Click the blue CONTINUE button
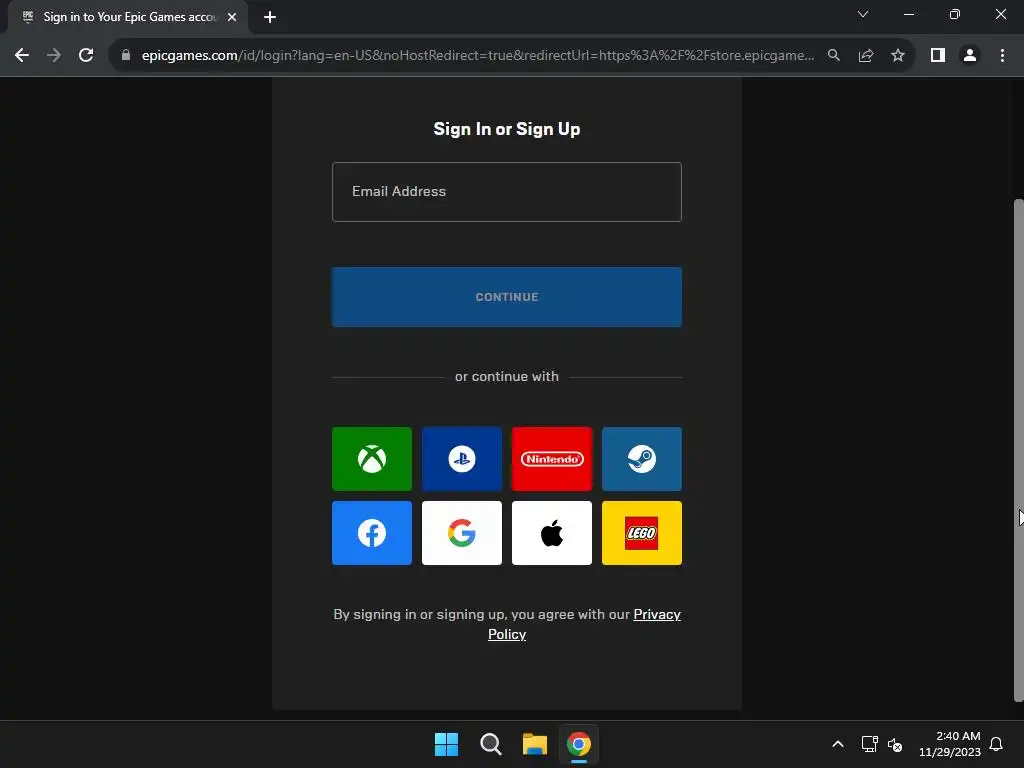The width and height of the screenshot is (1024, 768). tap(507, 297)
